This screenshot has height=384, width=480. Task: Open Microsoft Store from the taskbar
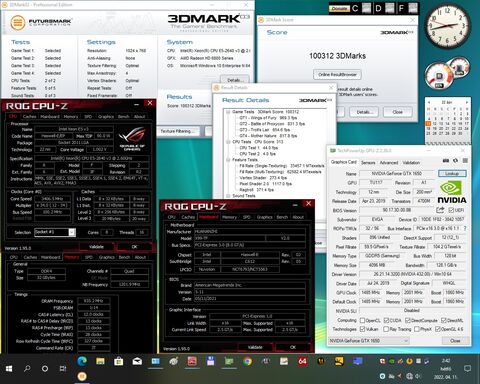pos(118,361)
